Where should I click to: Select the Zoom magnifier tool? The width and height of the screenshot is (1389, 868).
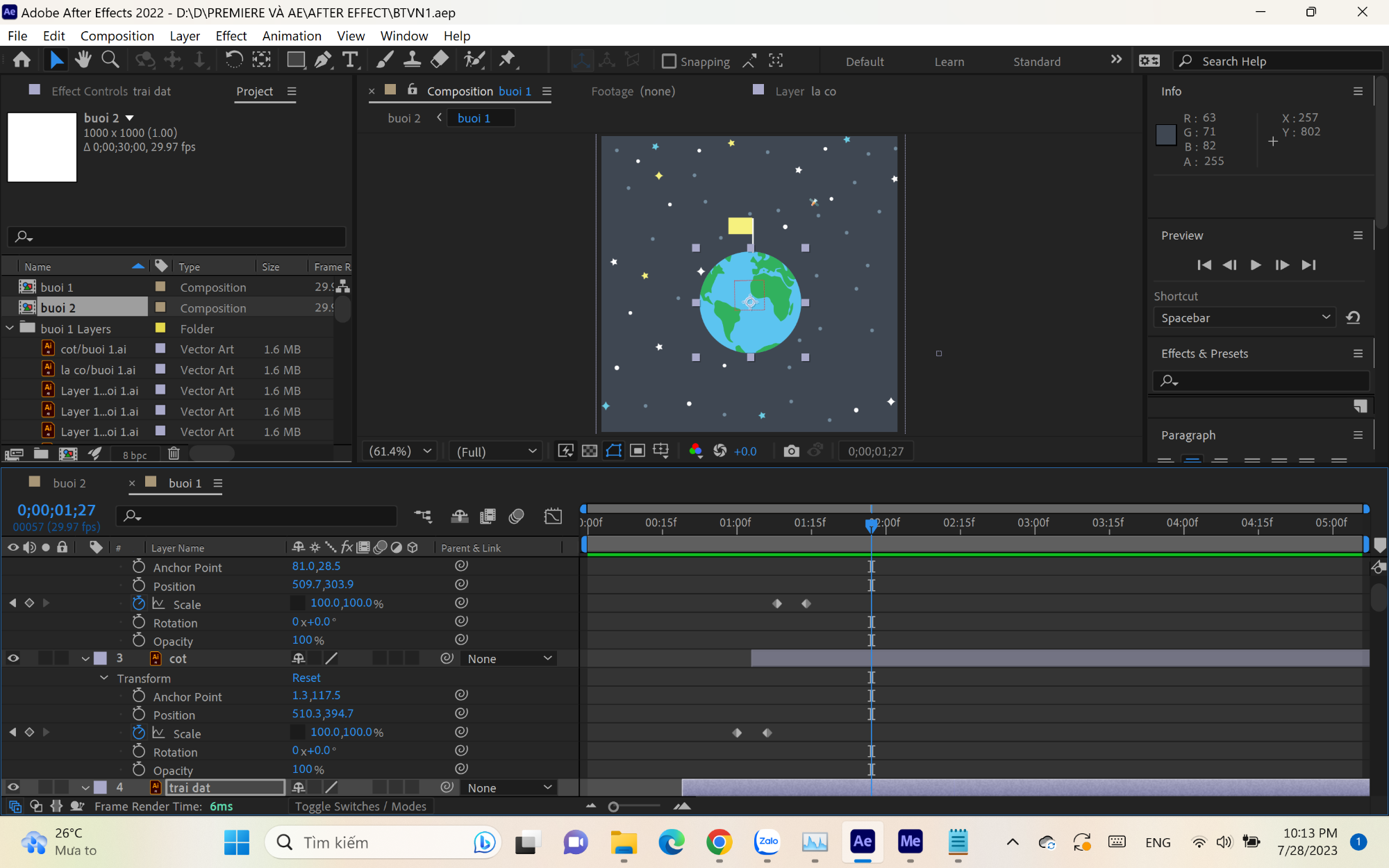tap(110, 60)
